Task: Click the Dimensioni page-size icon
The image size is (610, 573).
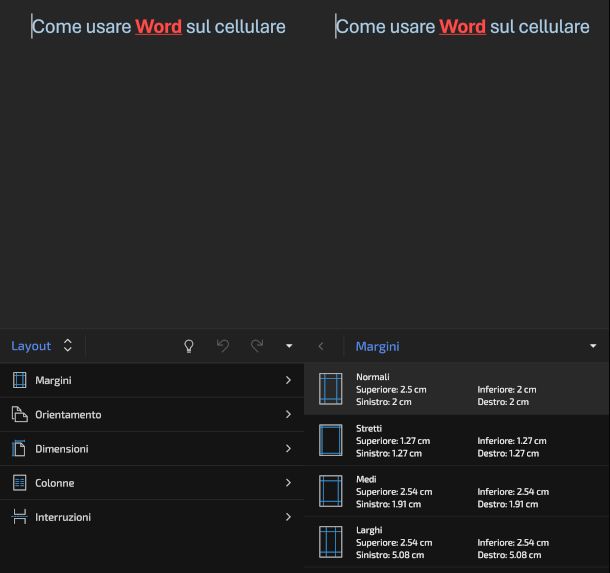Action: (x=19, y=449)
